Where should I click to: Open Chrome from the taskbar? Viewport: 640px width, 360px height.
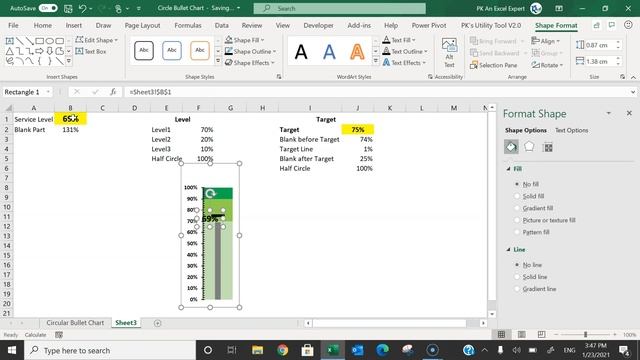[x=282, y=350]
